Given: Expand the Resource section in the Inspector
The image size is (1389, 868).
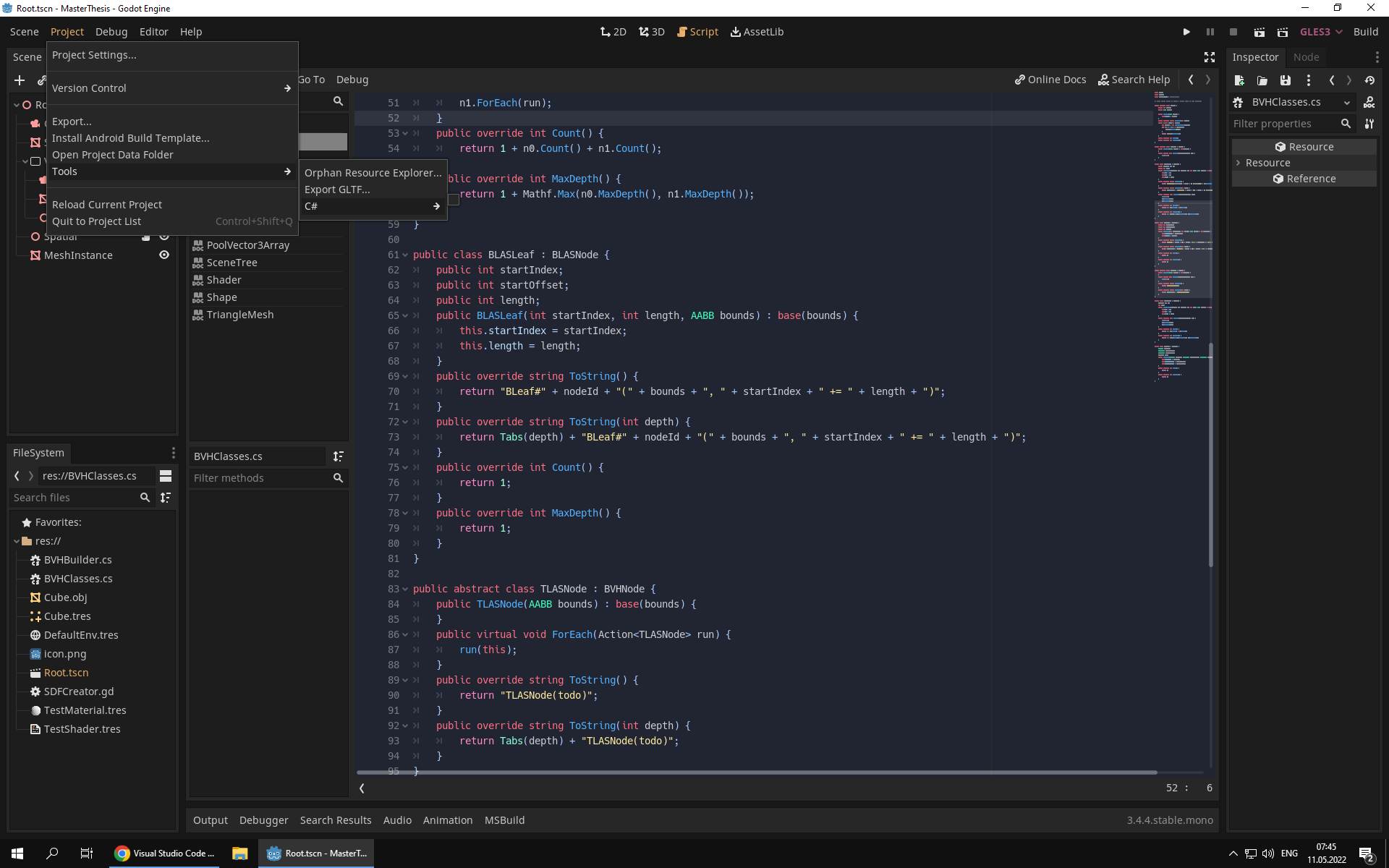Looking at the screenshot, I should 1240,163.
